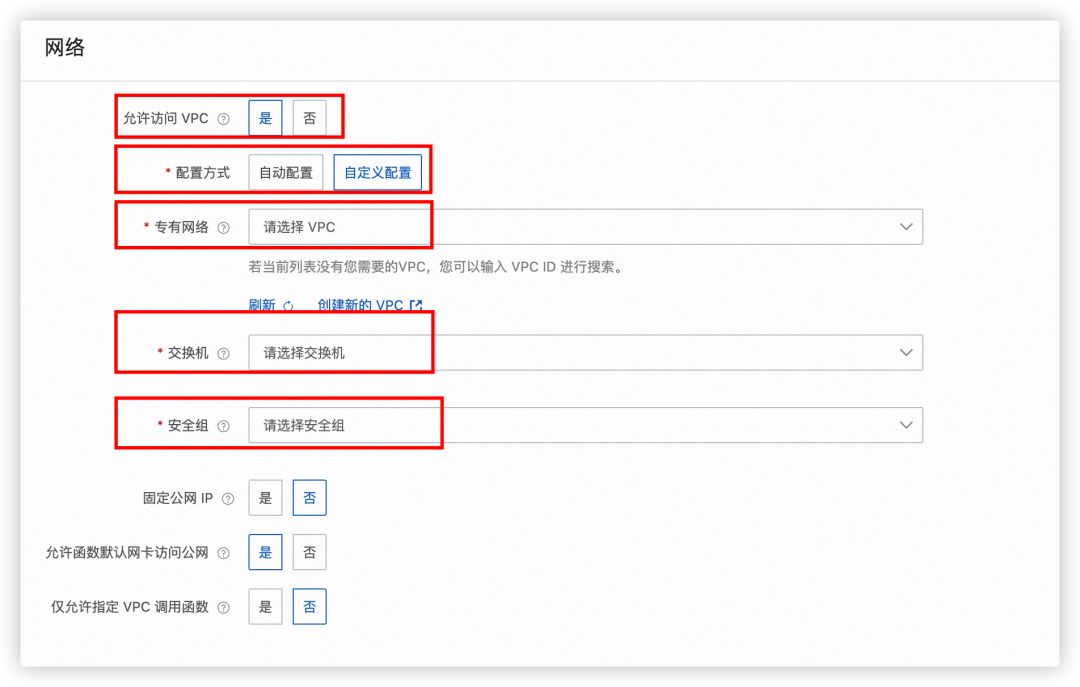Open the 请选择 VPC dropdown
The image size is (1080, 687).
point(585,227)
